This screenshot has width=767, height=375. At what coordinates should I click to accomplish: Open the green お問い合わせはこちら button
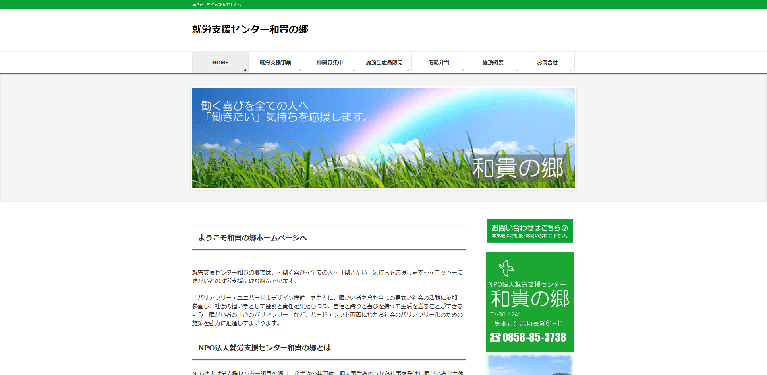[530, 231]
